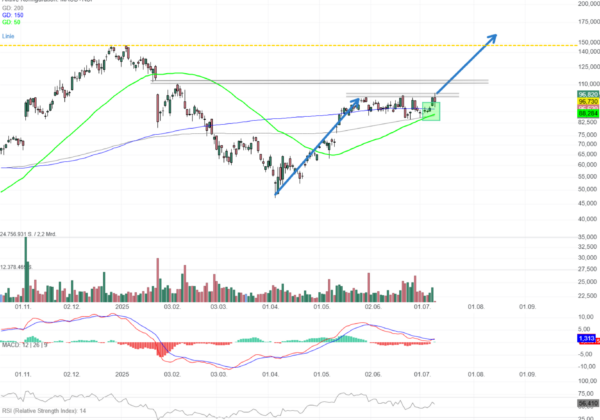Click the 82,500 price axis label
This screenshot has width=600, height=420.
[x=589, y=122]
